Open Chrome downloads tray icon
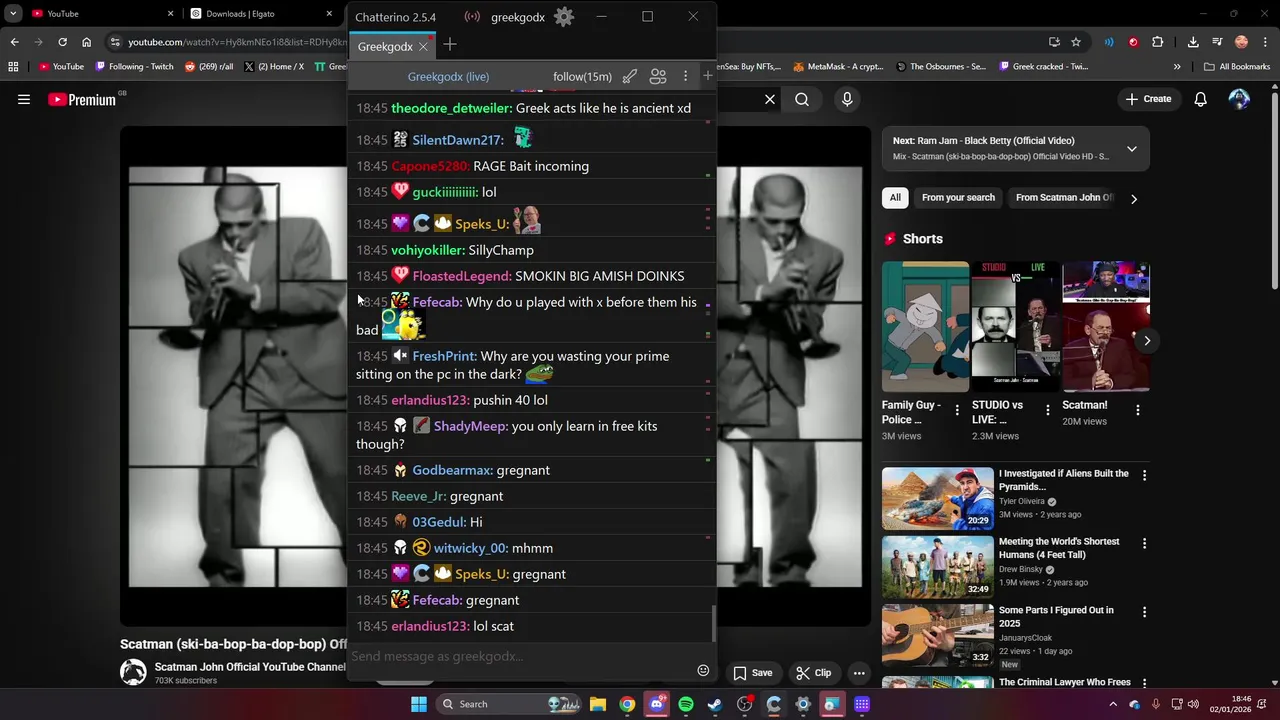Viewport: 1280px width, 720px height. pyautogui.click(x=1193, y=42)
